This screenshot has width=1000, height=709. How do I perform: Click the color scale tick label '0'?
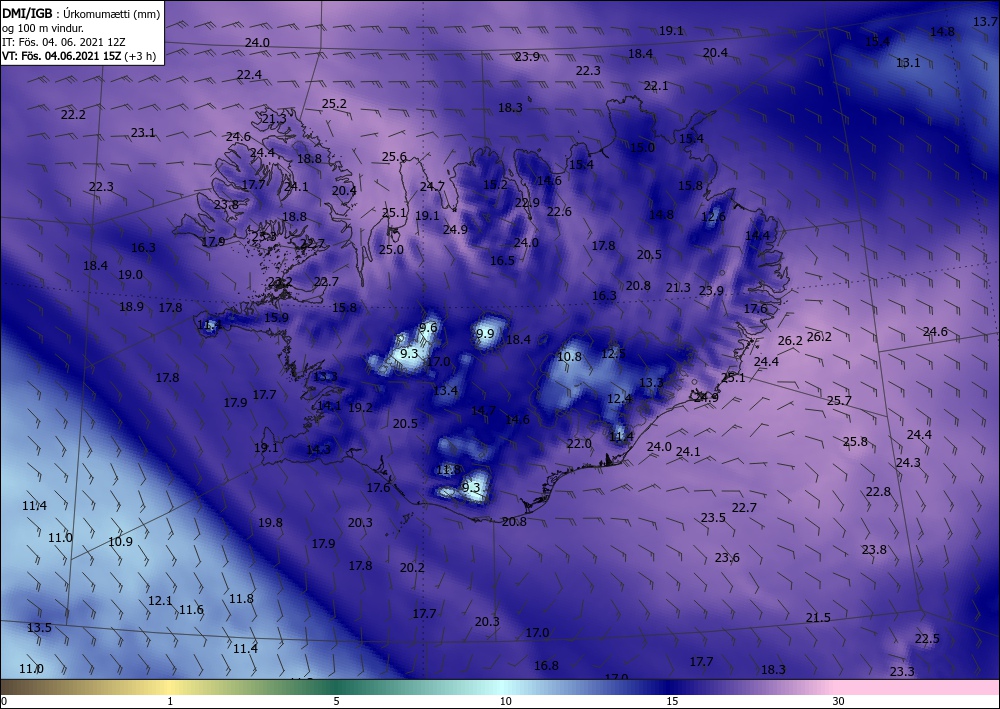pos(4,701)
